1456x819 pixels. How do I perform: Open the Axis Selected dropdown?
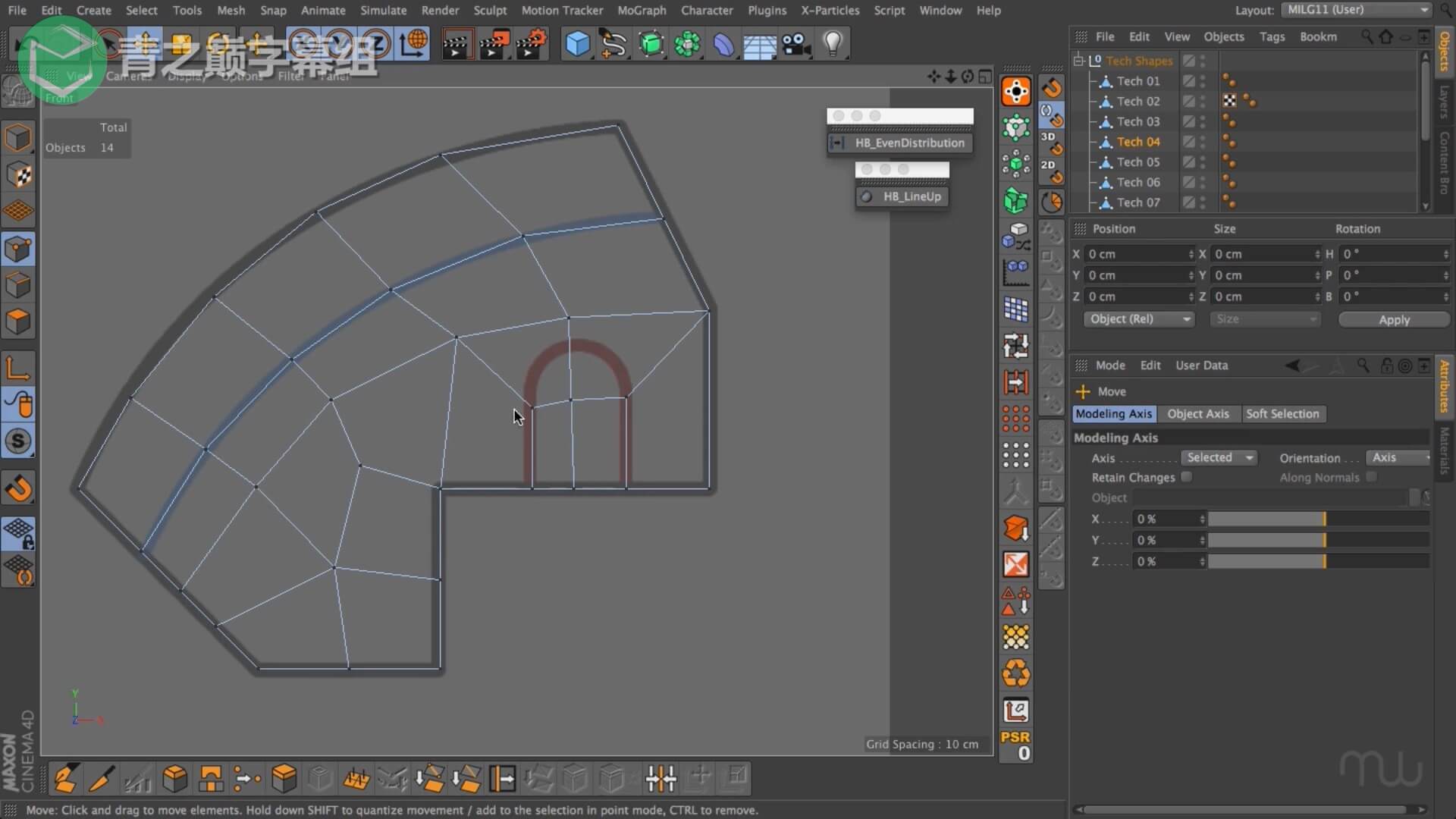pos(1219,457)
